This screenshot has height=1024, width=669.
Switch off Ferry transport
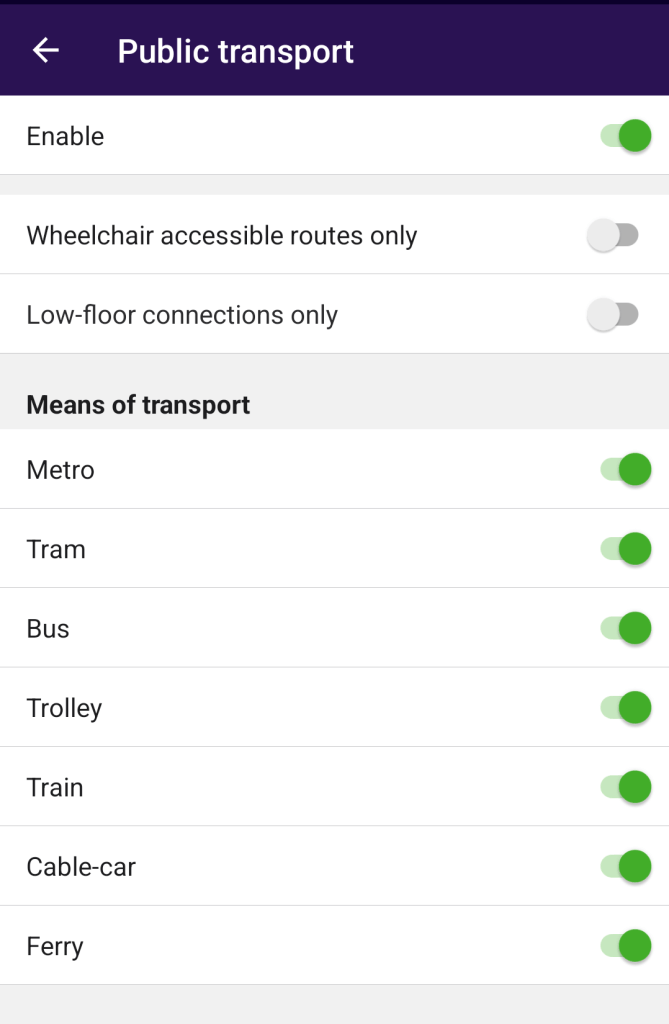click(626, 946)
